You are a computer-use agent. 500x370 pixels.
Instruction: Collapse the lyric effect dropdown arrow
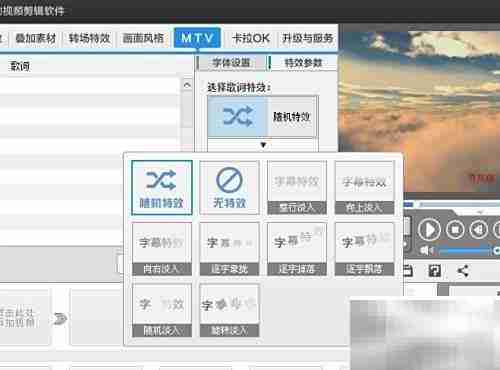pos(263,145)
